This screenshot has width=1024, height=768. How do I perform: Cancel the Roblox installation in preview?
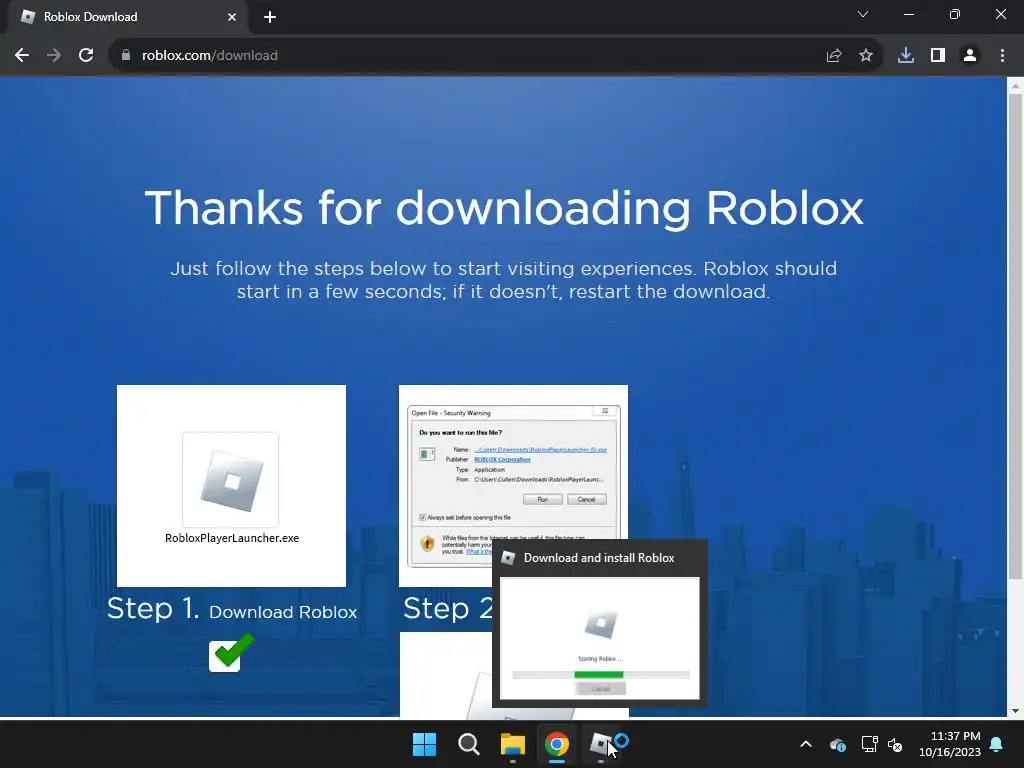(600, 689)
